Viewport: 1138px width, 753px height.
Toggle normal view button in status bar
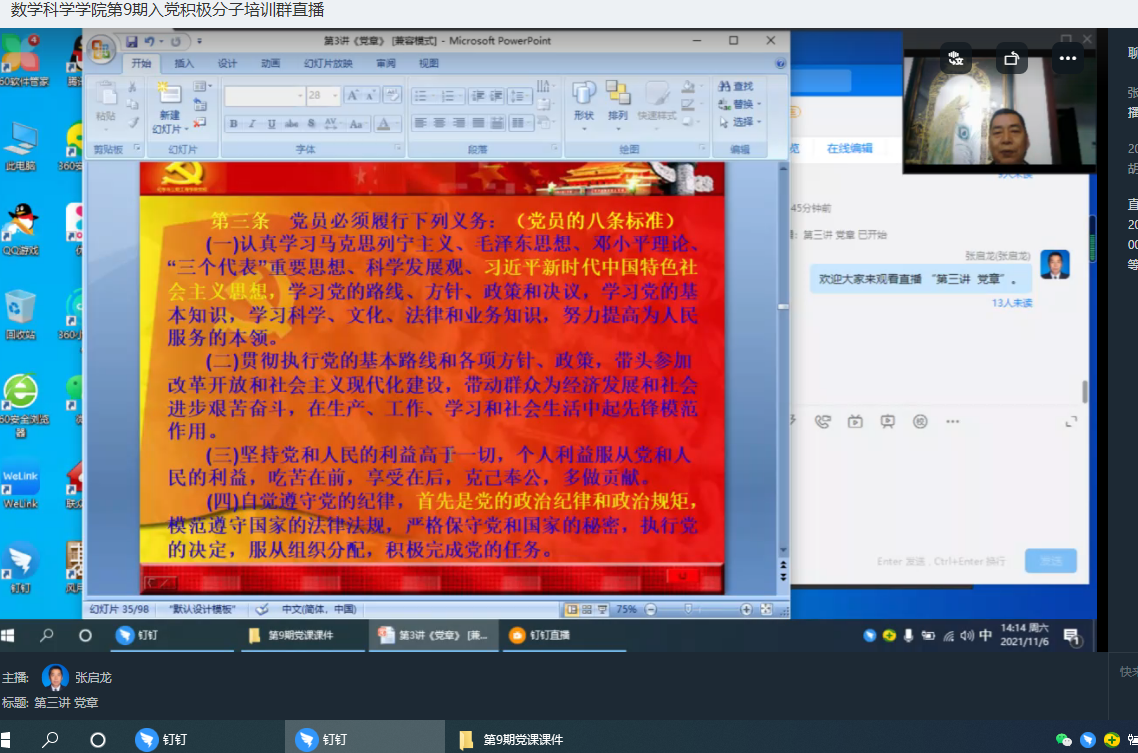pos(572,609)
